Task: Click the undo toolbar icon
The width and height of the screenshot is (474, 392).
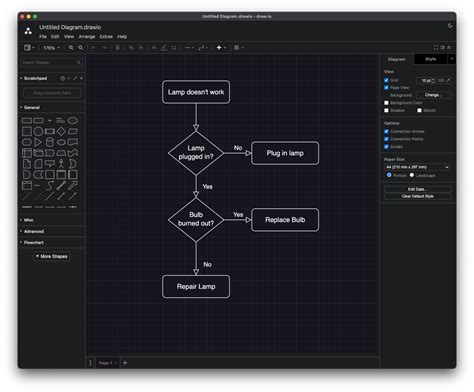Action: click(x=94, y=48)
